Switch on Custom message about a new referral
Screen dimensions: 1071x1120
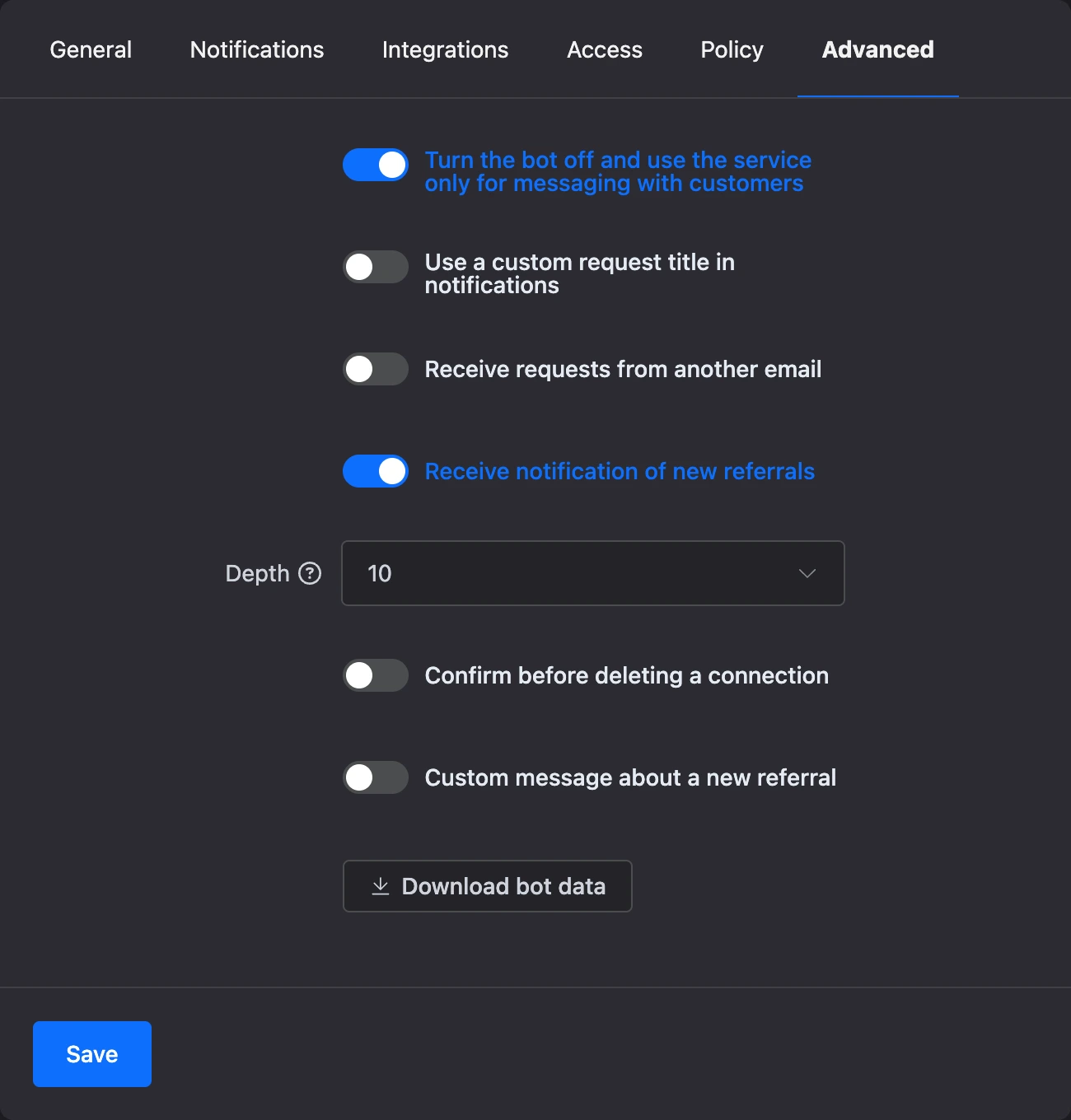coord(376,777)
